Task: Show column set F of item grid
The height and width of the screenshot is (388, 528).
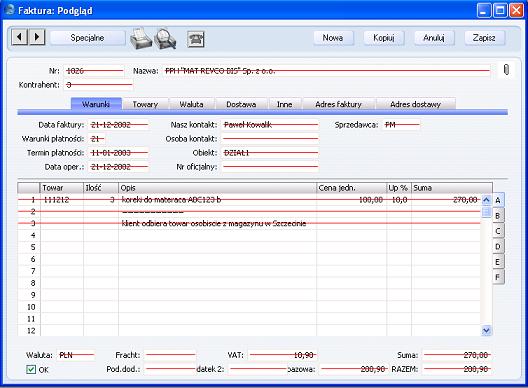Action: click(498, 278)
